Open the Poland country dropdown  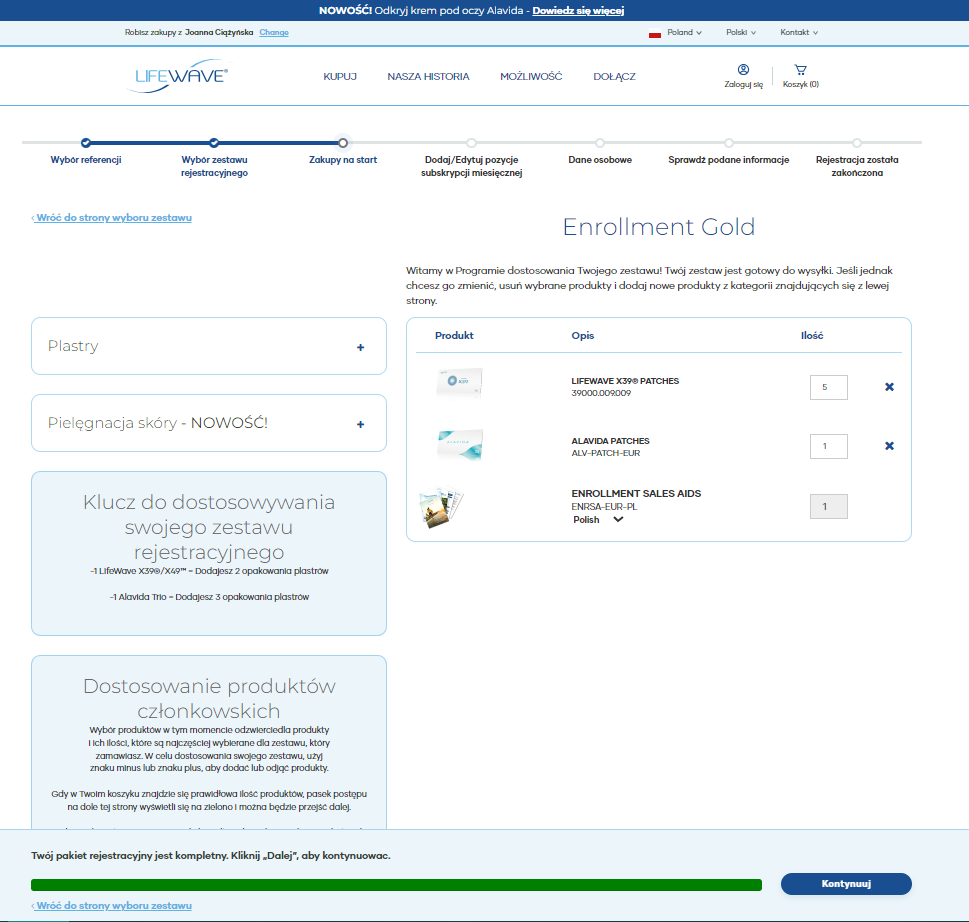(684, 32)
